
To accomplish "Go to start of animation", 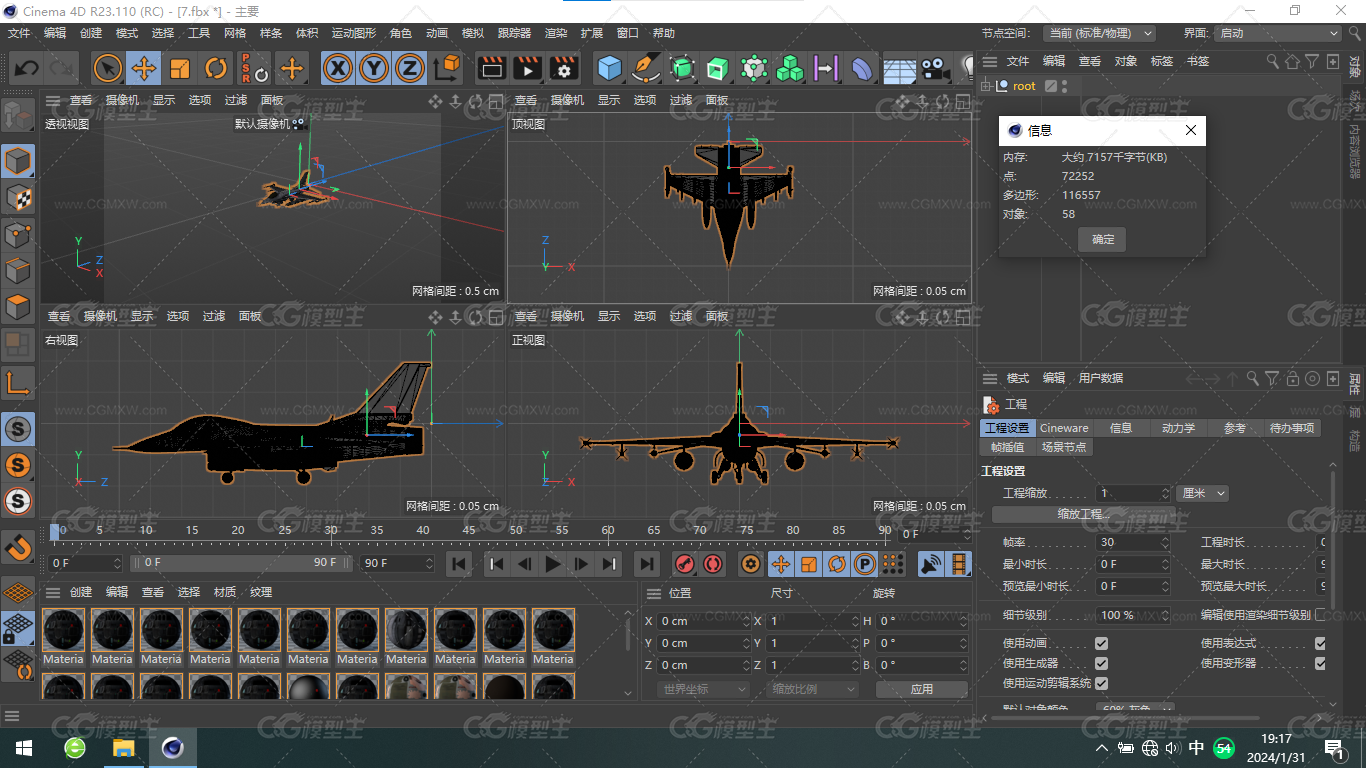I will coord(458,564).
